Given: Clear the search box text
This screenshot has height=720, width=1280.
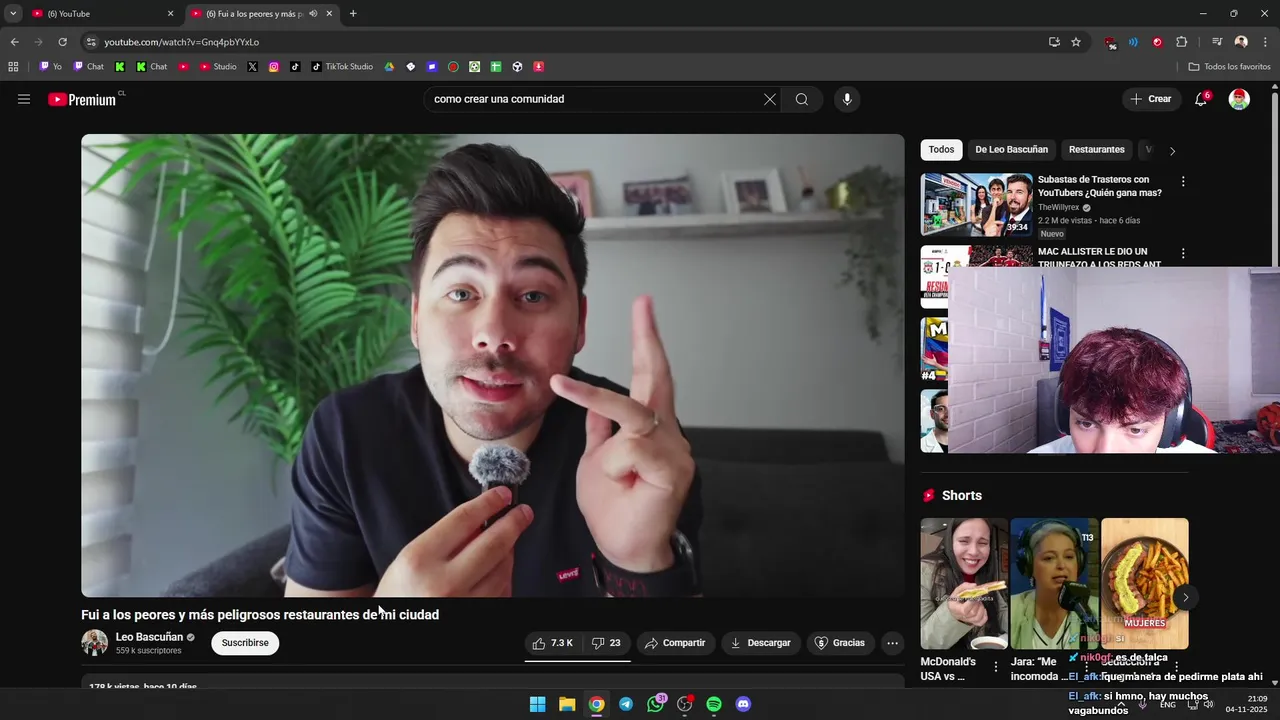Looking at the screenshot, I should 770,99.
